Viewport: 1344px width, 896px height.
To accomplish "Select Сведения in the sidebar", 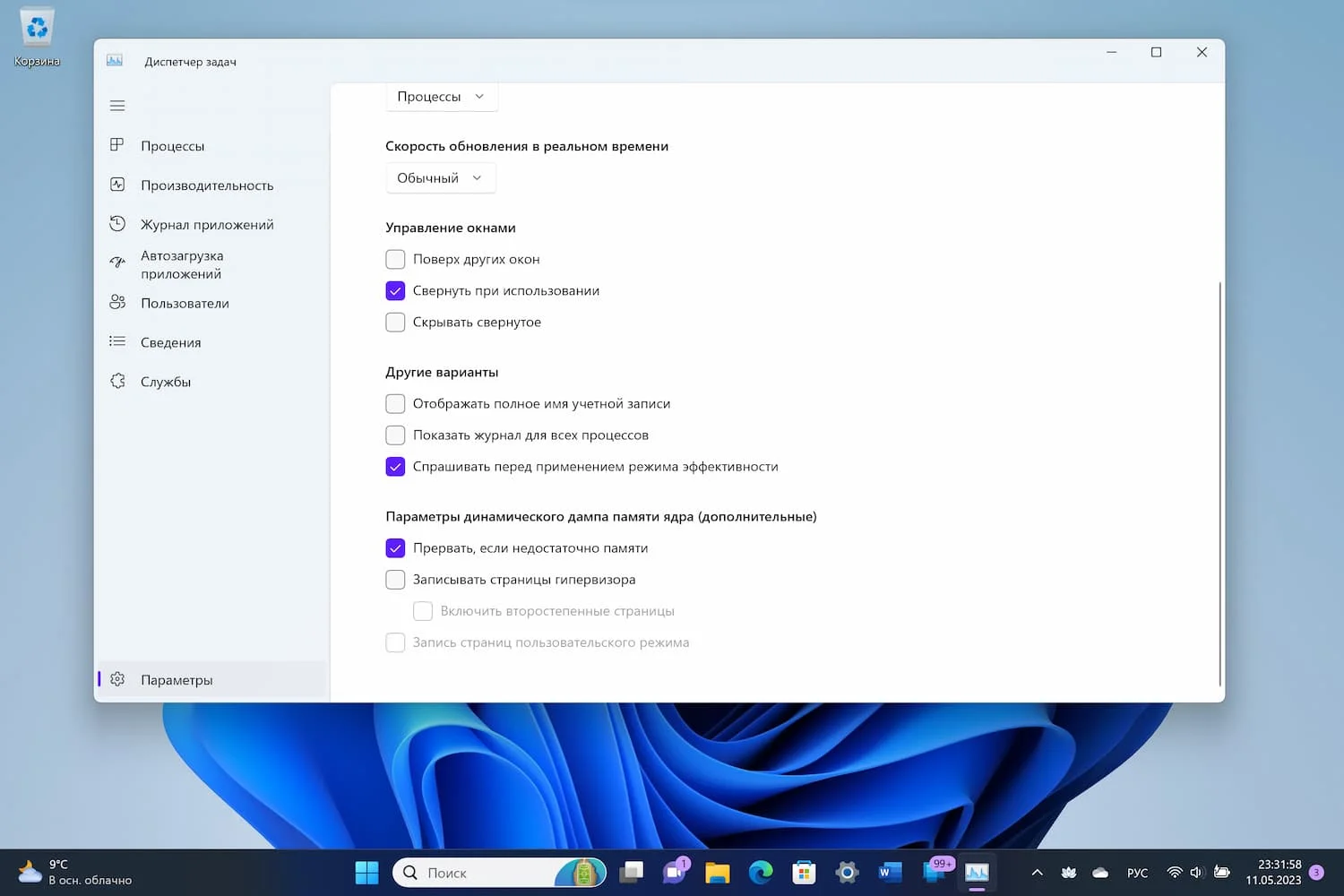I will click(170, 342).
